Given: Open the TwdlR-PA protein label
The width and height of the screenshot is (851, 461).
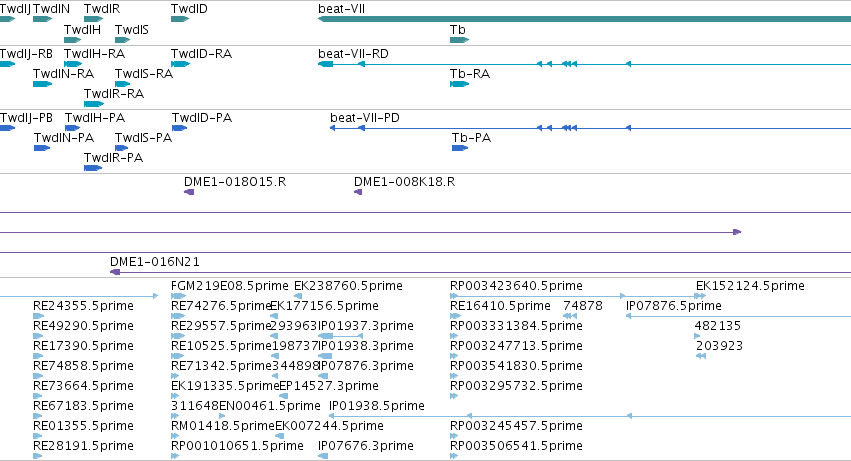Looking at the screenshot, I should click(113, 158).
